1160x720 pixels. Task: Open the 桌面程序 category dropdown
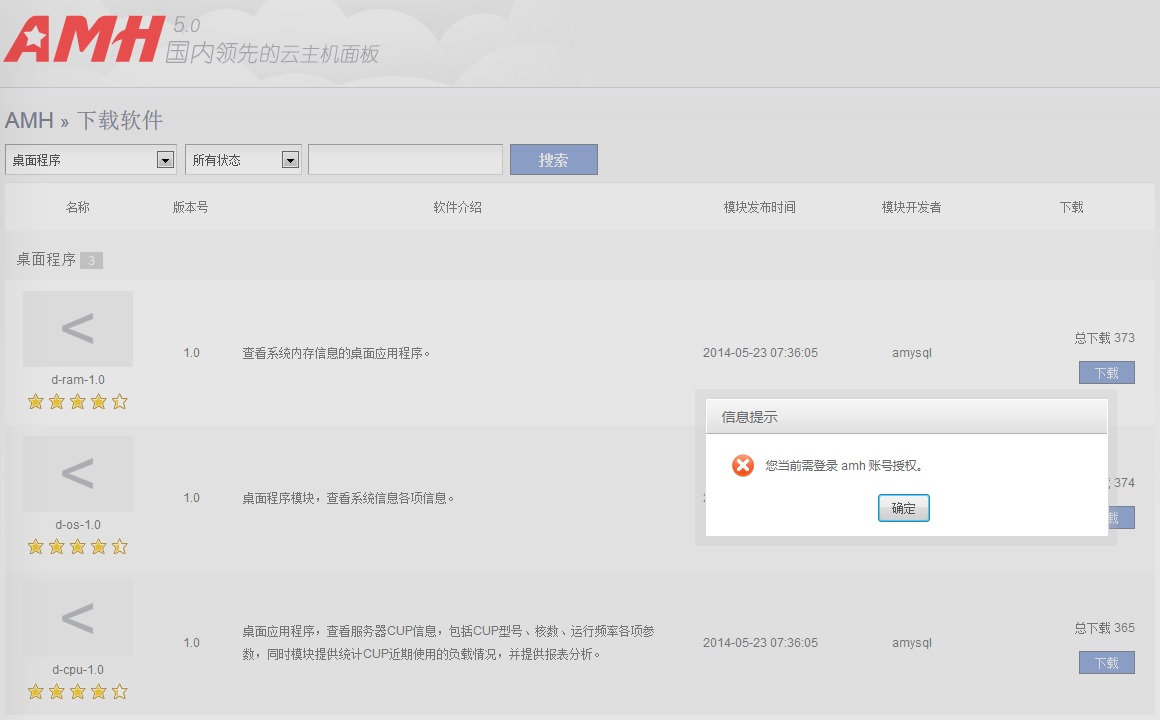[91, 160]
